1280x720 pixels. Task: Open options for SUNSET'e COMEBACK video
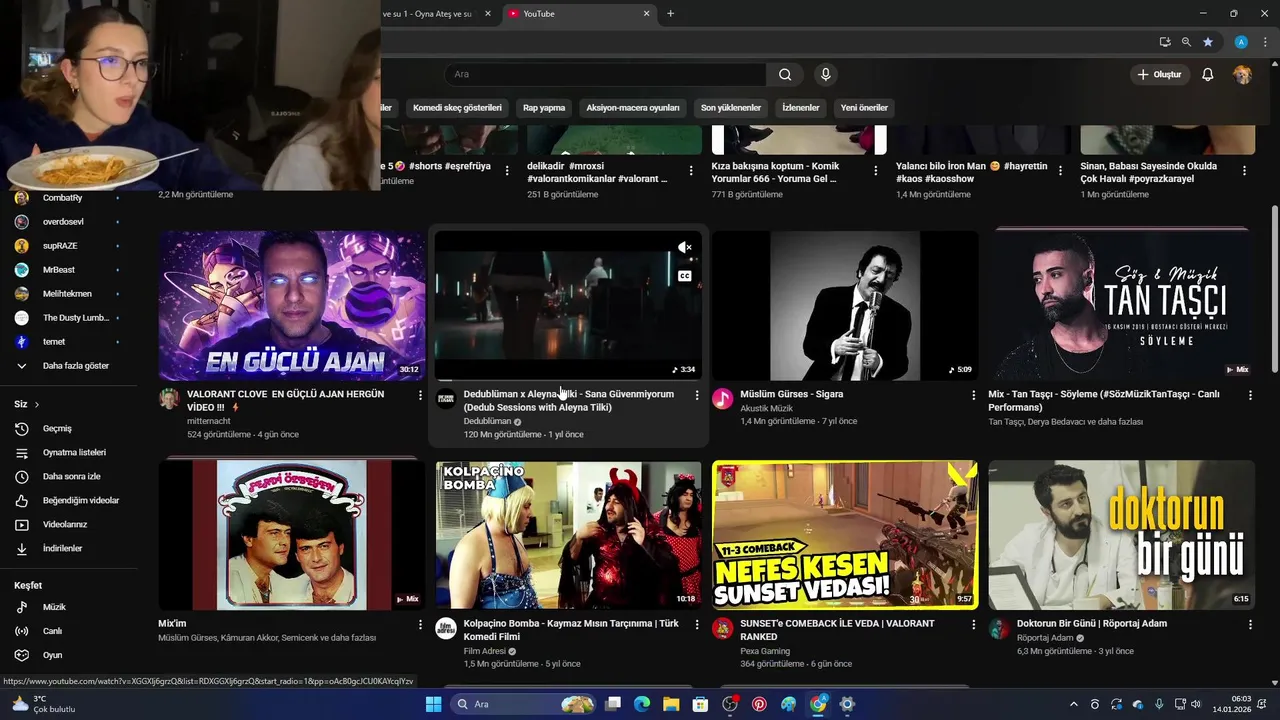[x=974, y=624]
